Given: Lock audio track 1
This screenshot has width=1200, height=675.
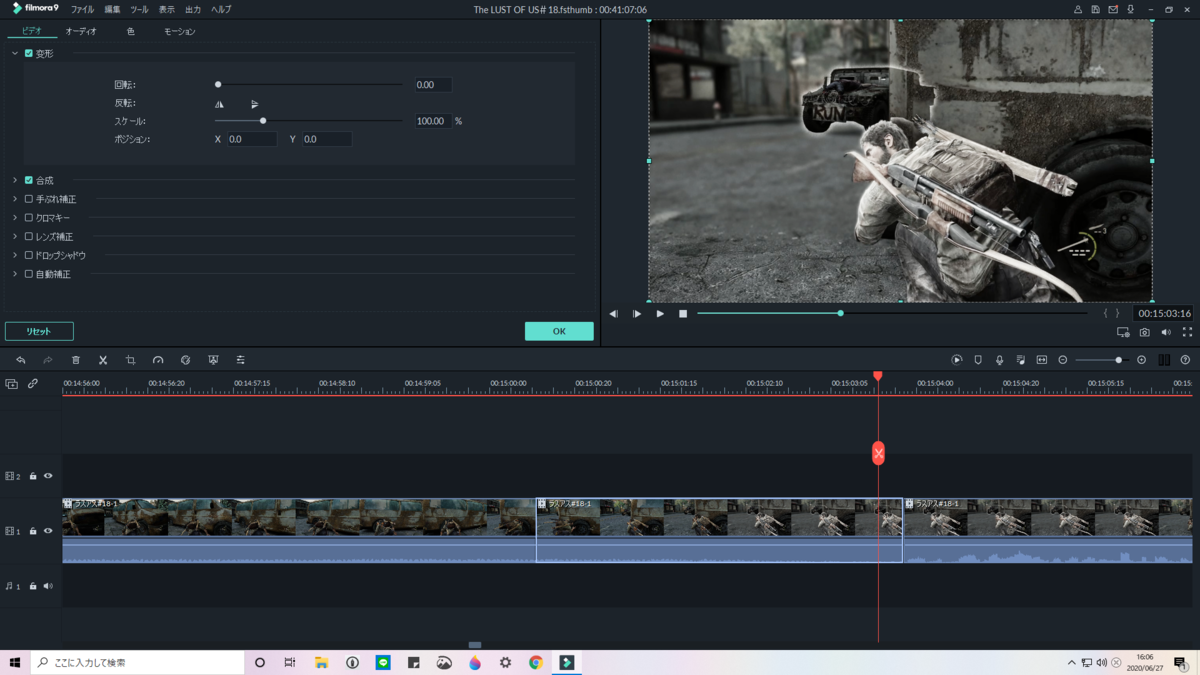Looking at the screenshot, I should [x=33, y=586].
